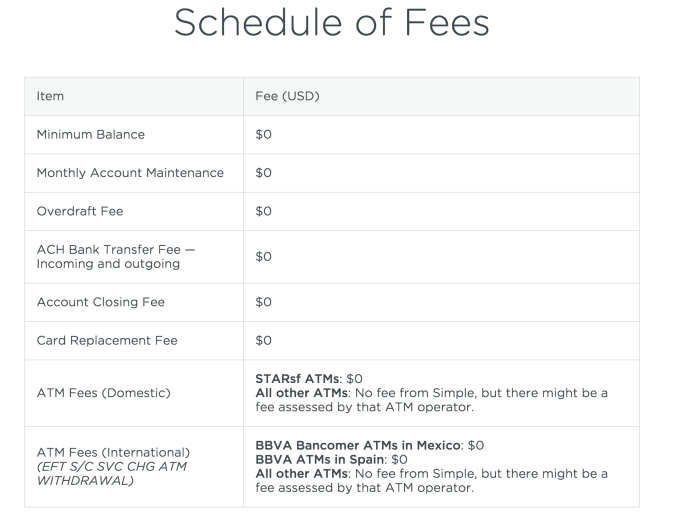Click the $0 value for Card Replacement Fee
Screen dimensions: 680x524
tap(264, 341)
